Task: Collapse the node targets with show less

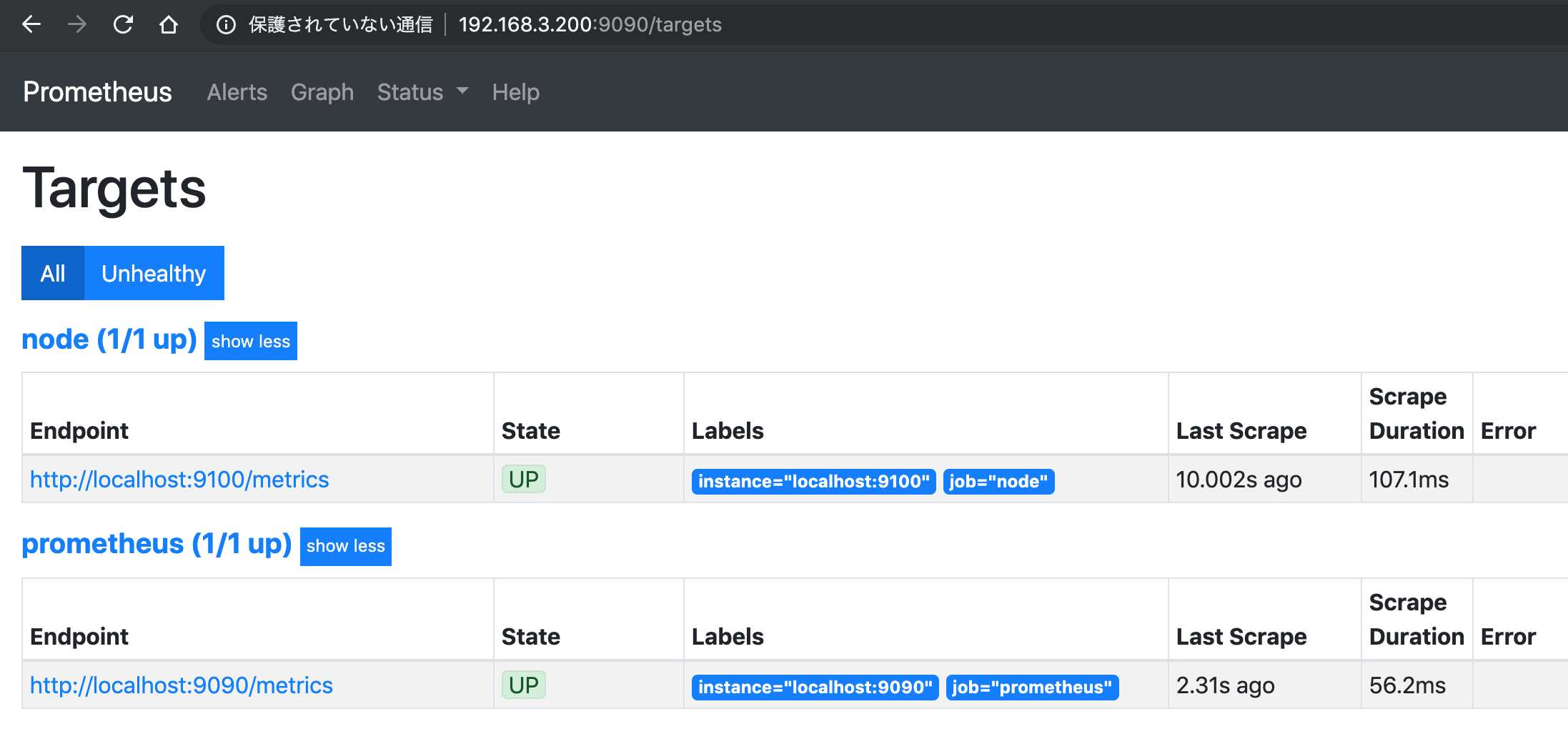Action: point(251,341)
